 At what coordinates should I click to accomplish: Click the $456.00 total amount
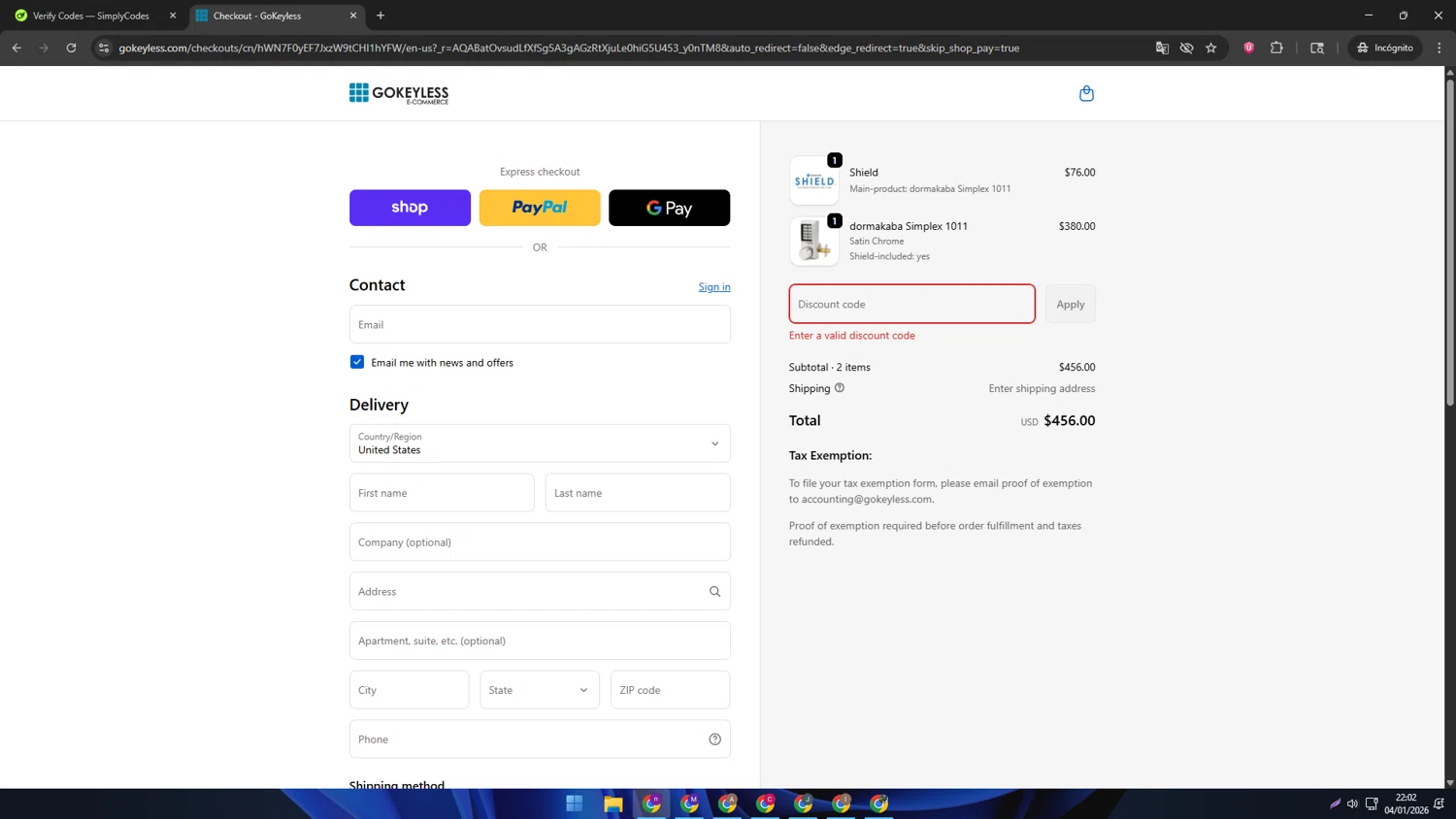[x=1069, y=421]
